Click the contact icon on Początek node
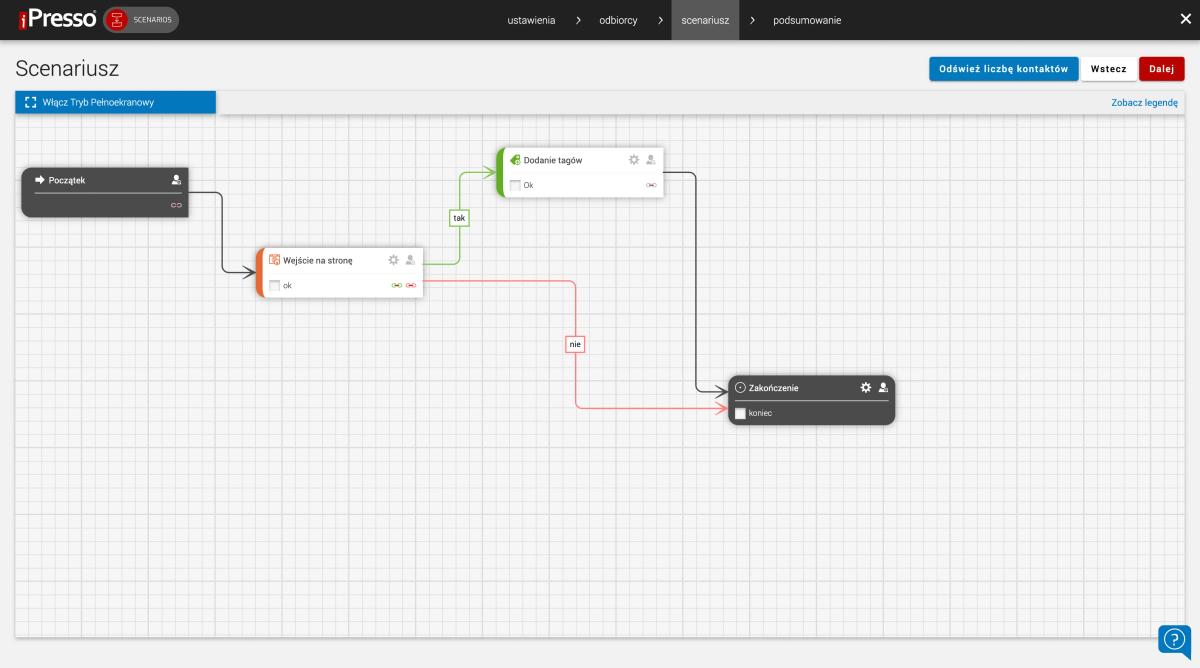The height and width of the screenshot is (668, 1200). [177, 180]
